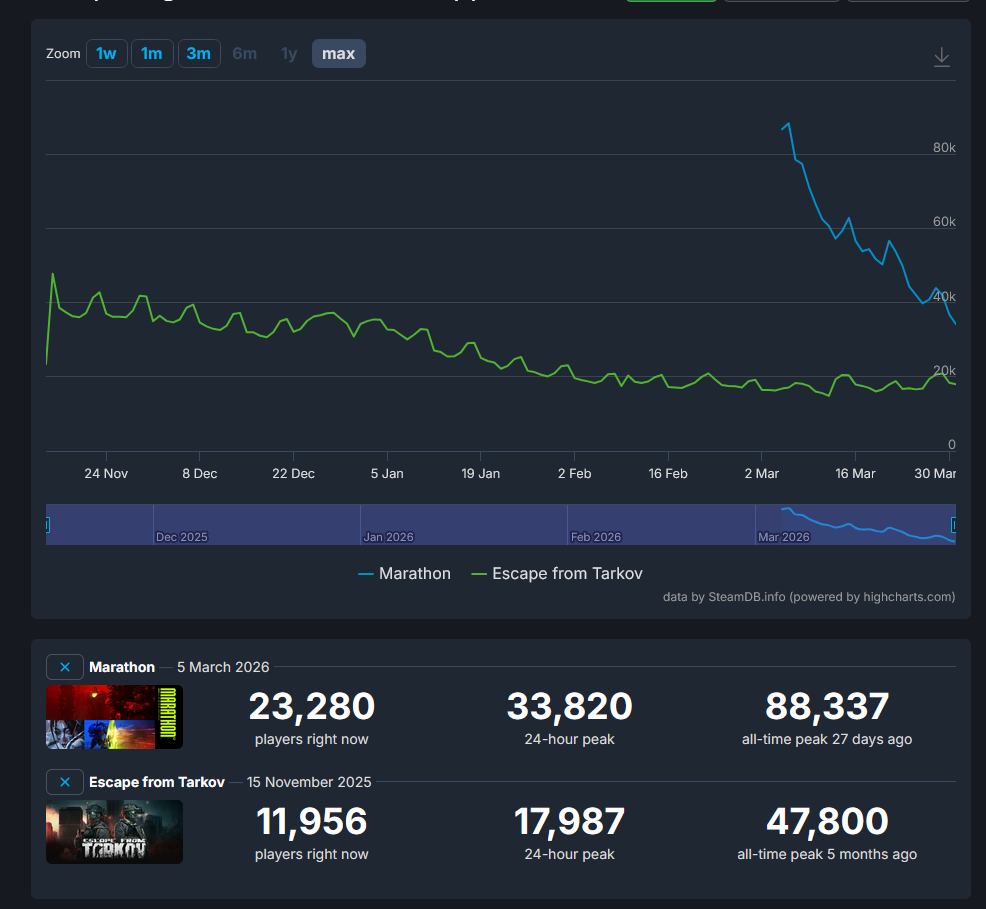Click the Marathon peak point on chart
This screenshot has width=986, height=909.
(x=789, y=124)
